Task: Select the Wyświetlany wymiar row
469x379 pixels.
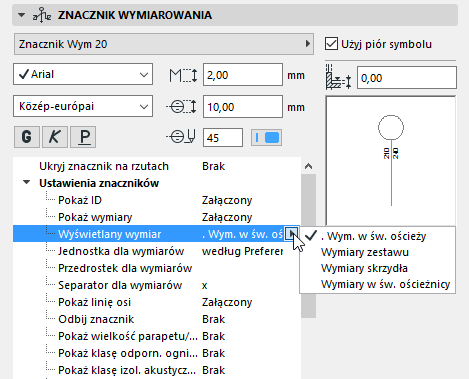Action: (x=157, y=234)
